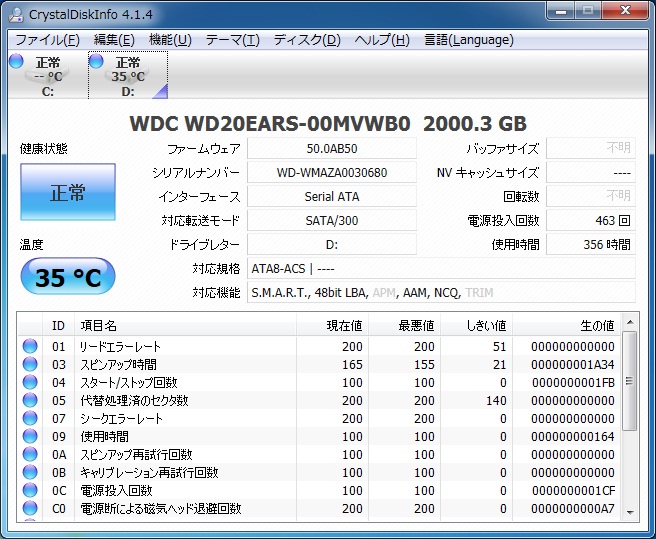
Task: Open the ディスク(D) menu
Action: [x=307, y=40]
